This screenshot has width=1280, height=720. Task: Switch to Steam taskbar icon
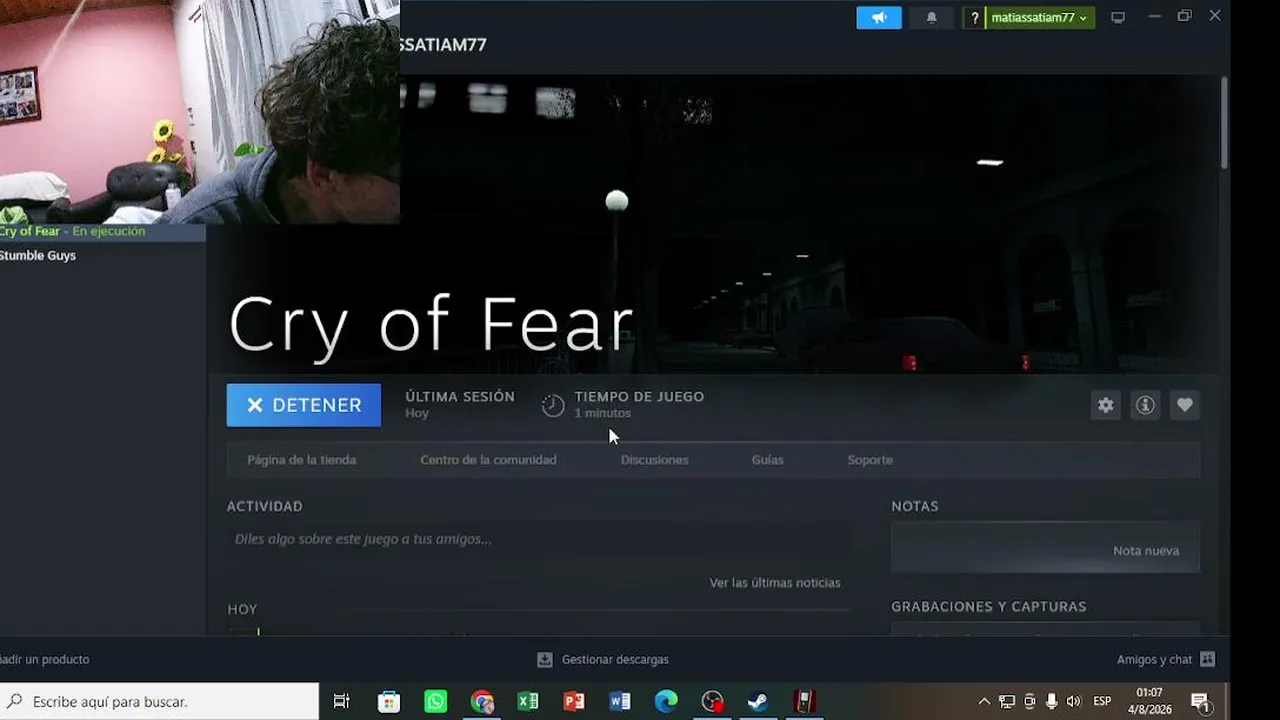coord(758,701)
